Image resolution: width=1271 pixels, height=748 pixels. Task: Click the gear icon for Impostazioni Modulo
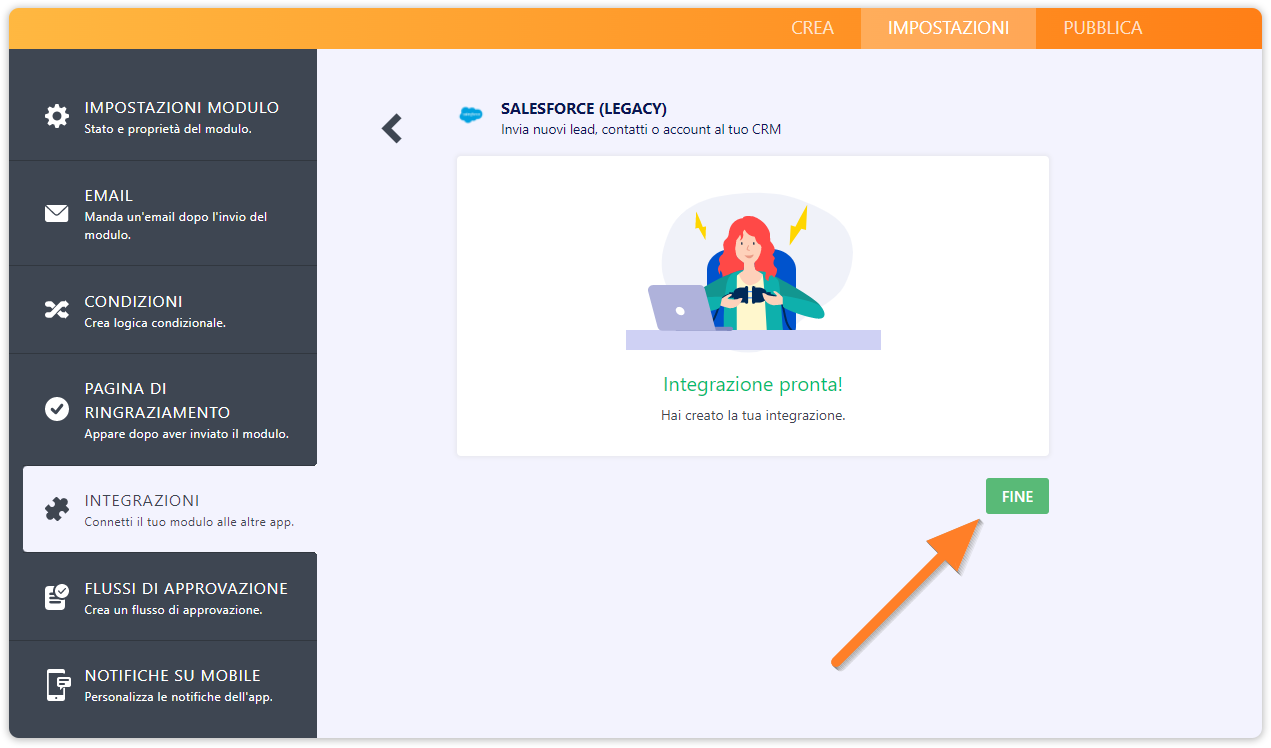pos(57,116)
